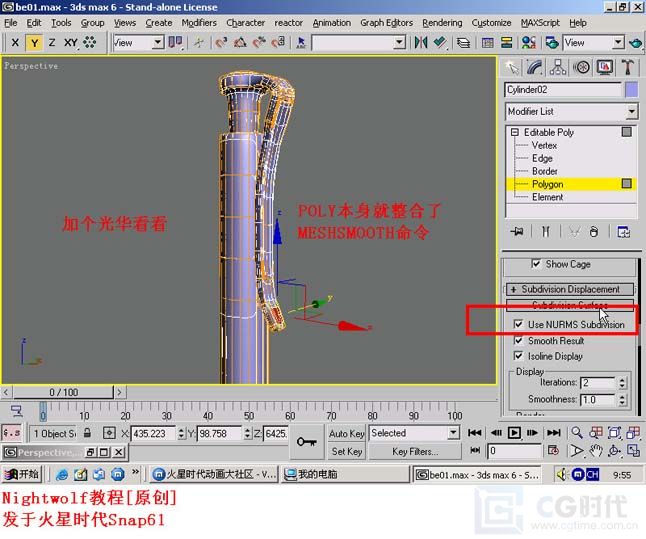Click the Set Key button
Viewport: 646px width, 539px height.
click(346, 452)
